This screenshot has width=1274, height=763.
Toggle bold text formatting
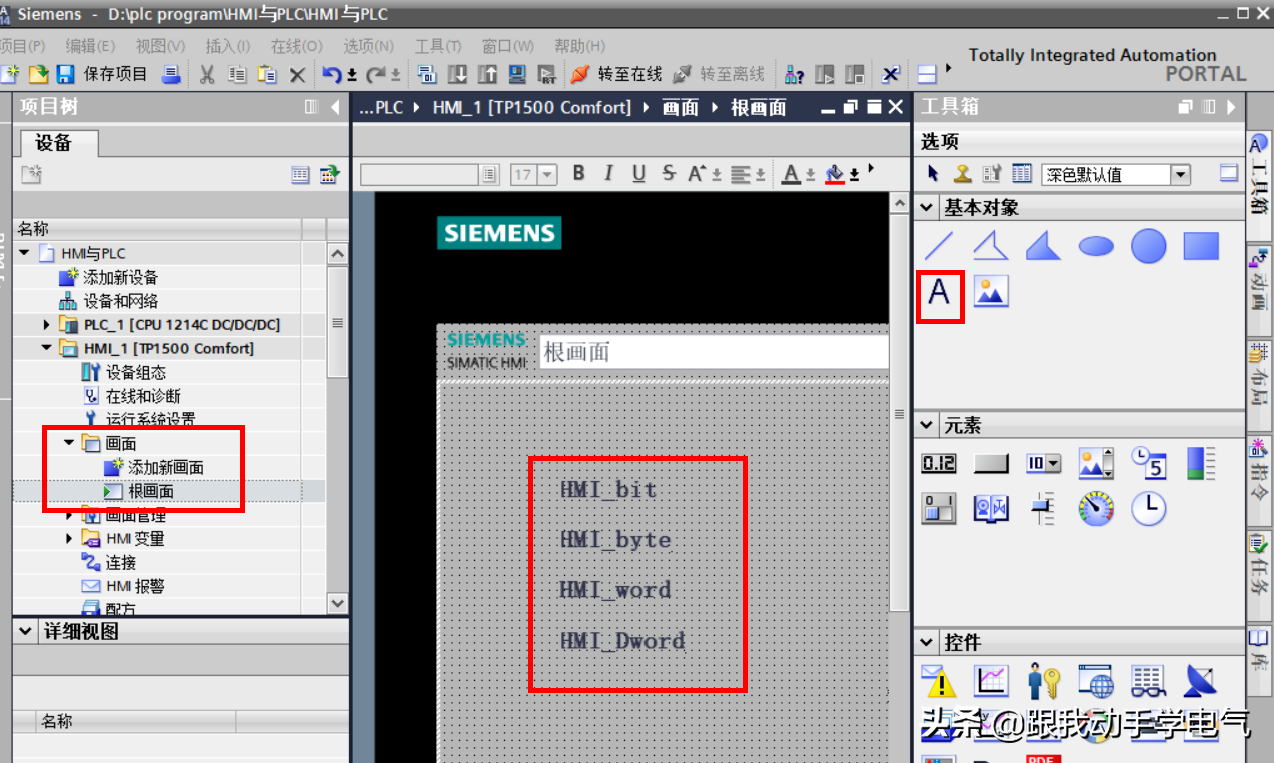click(x=578, y=174)
